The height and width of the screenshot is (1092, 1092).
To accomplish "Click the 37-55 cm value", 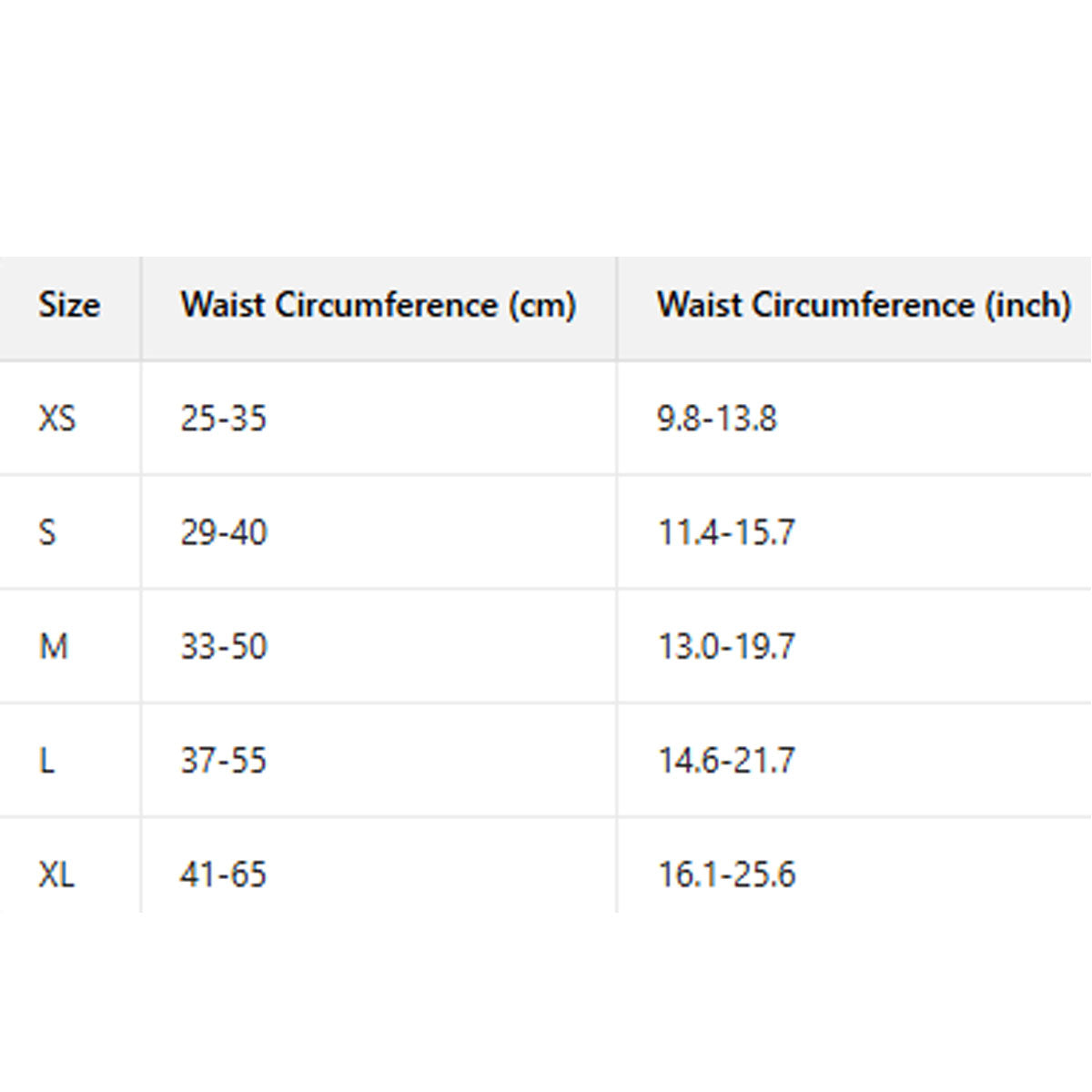I will coord(223,760).
